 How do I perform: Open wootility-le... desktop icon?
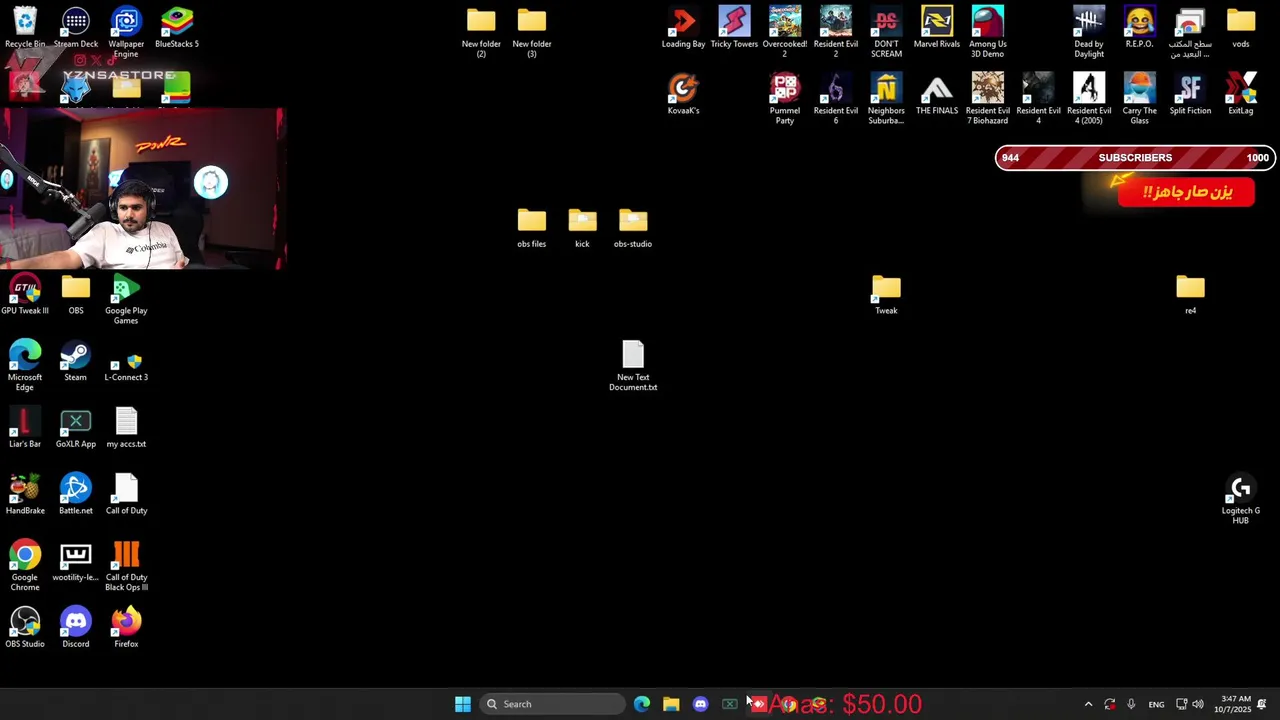click(76, 561)
